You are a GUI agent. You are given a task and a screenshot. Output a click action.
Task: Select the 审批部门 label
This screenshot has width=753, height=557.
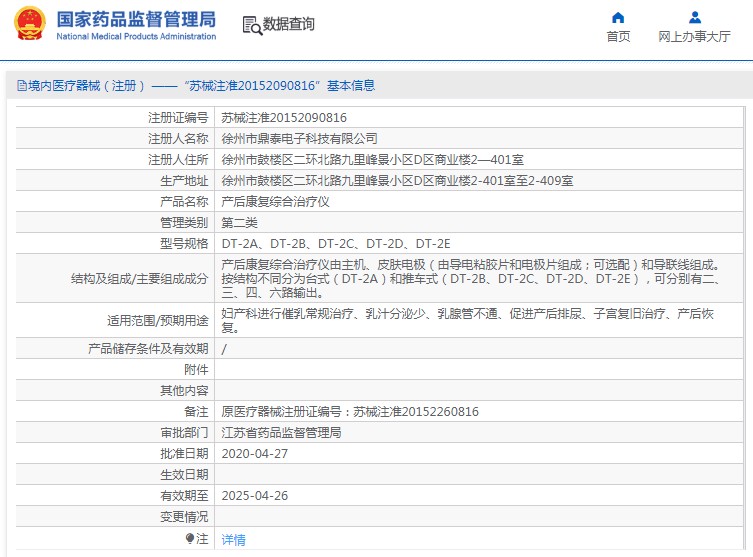pyautogui.click(x=184, y=433)
